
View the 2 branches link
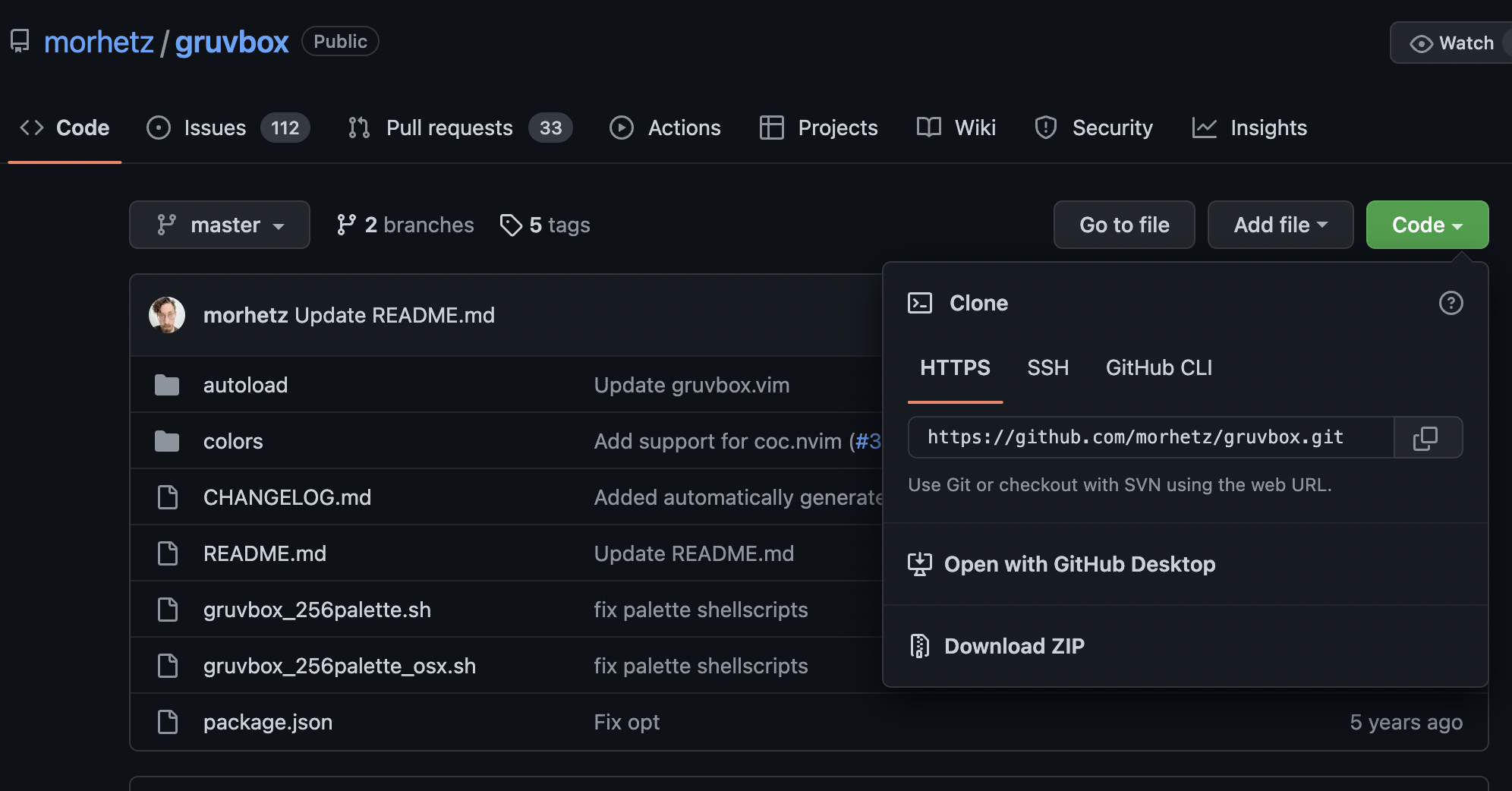click(405, 225)
